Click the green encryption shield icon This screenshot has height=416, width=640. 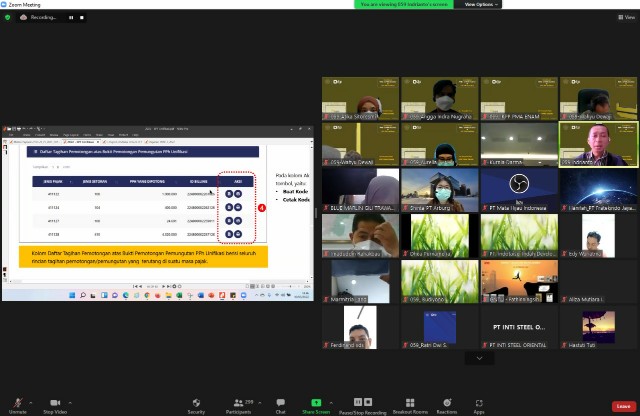tap(10, 17)
